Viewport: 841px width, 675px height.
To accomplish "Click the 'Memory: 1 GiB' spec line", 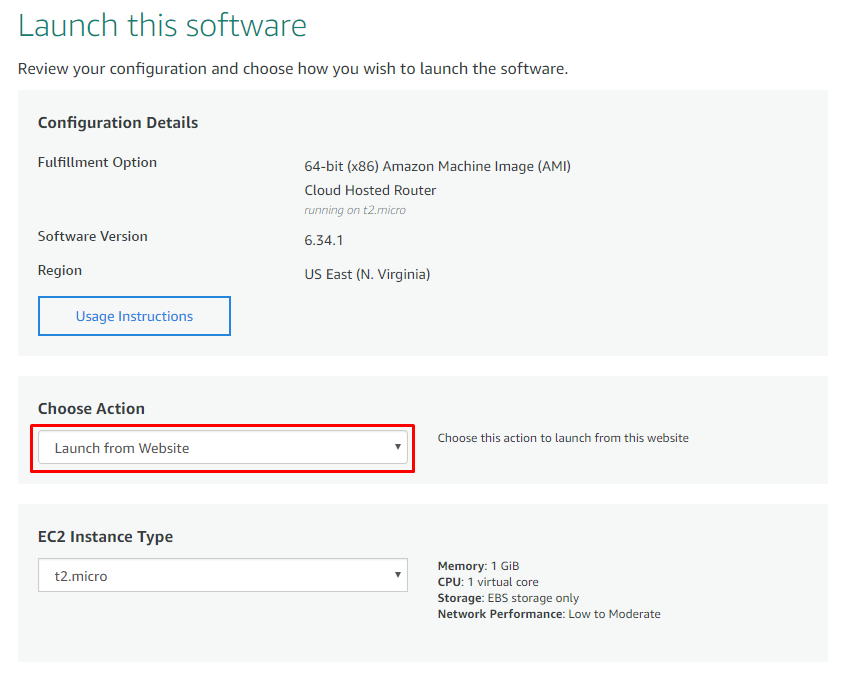I will coord(478,566).
